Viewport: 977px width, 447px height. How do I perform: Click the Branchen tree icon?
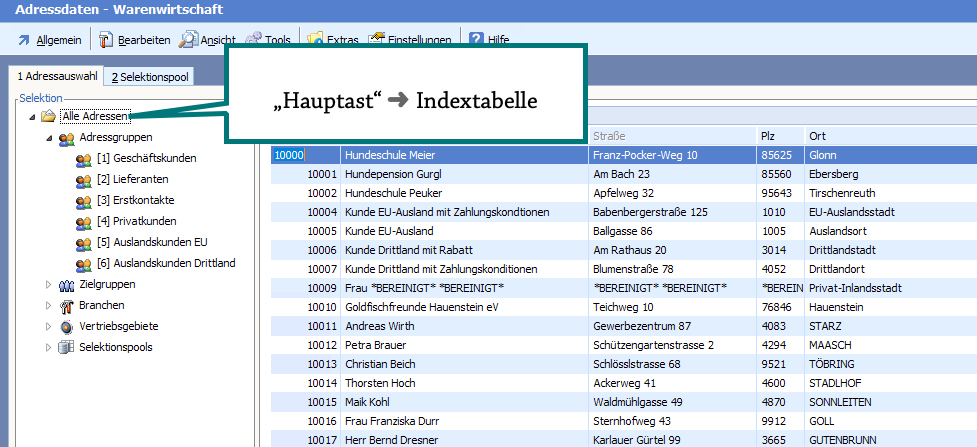66,306
